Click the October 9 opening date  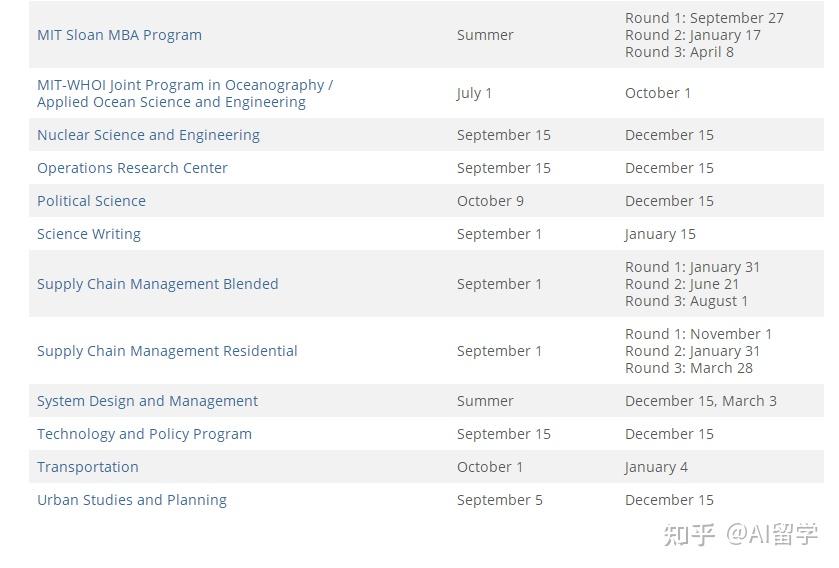pyautogui.click(x=490, y=201)
